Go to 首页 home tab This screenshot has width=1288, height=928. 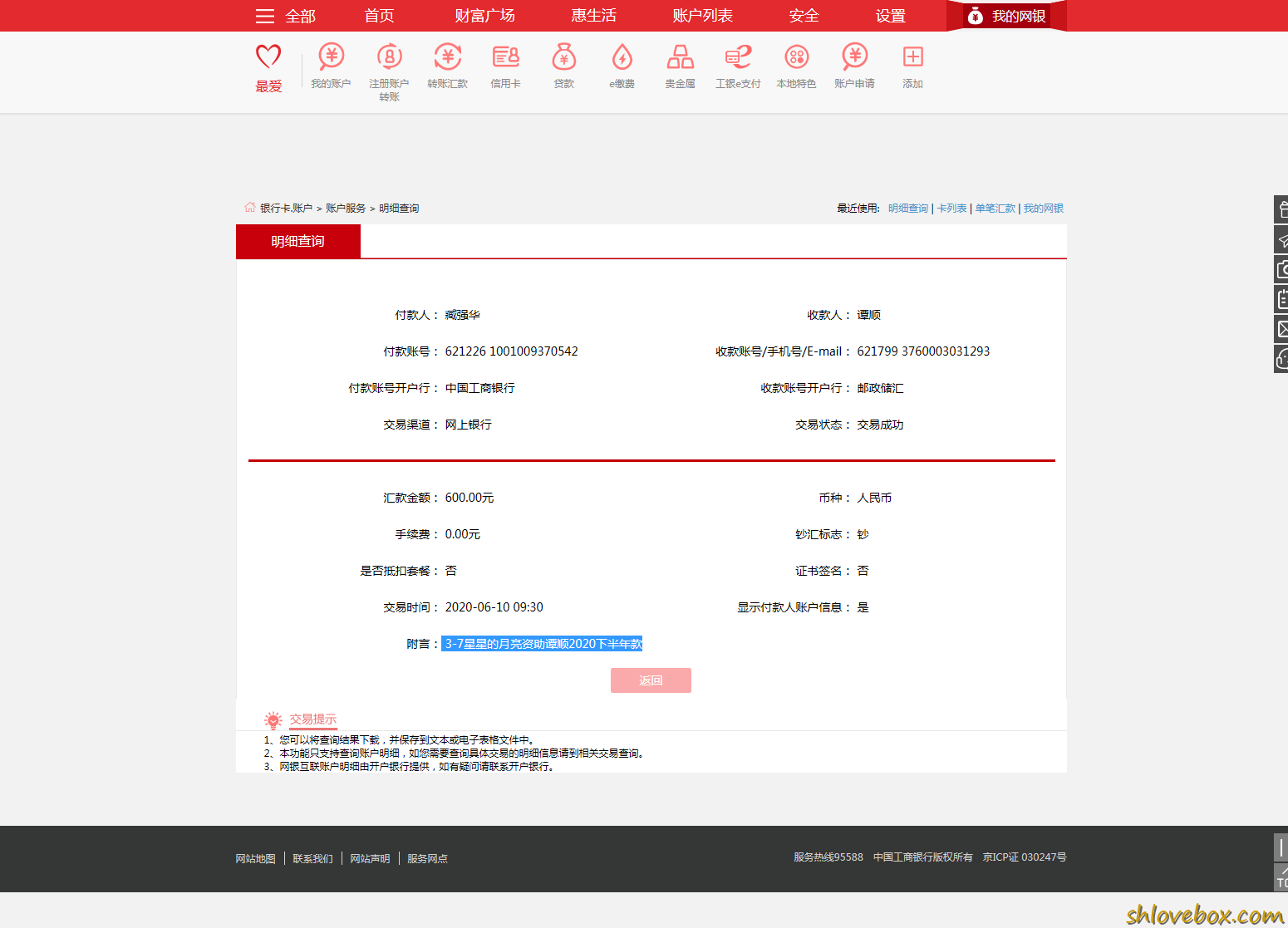[x=379, y=16]
